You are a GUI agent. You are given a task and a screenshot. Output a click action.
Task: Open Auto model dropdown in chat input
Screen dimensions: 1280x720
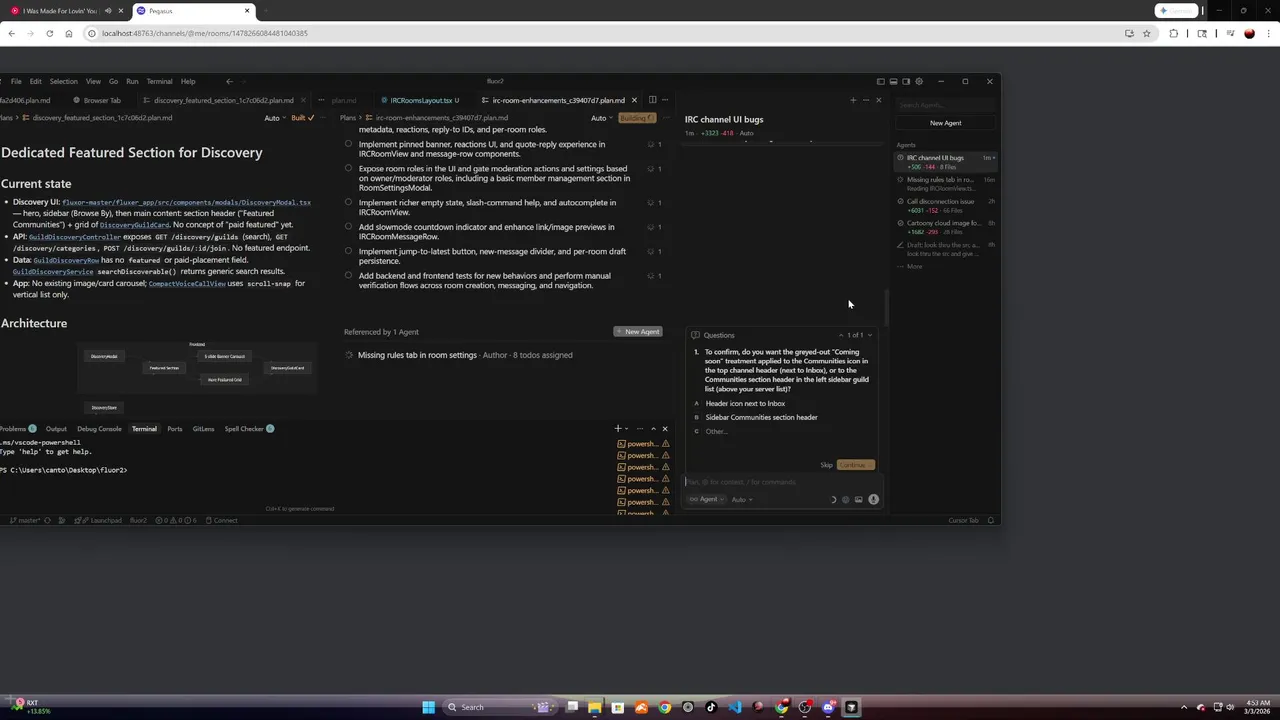click(742, 499)
